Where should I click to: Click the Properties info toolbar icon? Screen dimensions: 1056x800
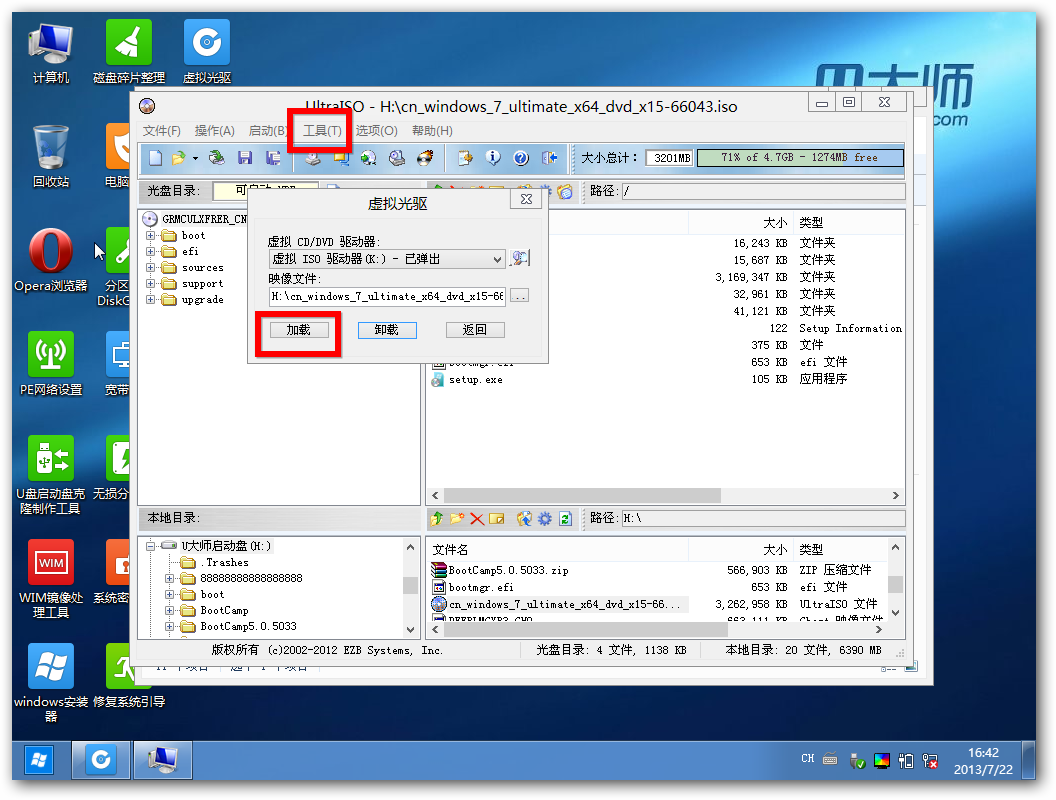pyautogui.click(x=494, y=158)
